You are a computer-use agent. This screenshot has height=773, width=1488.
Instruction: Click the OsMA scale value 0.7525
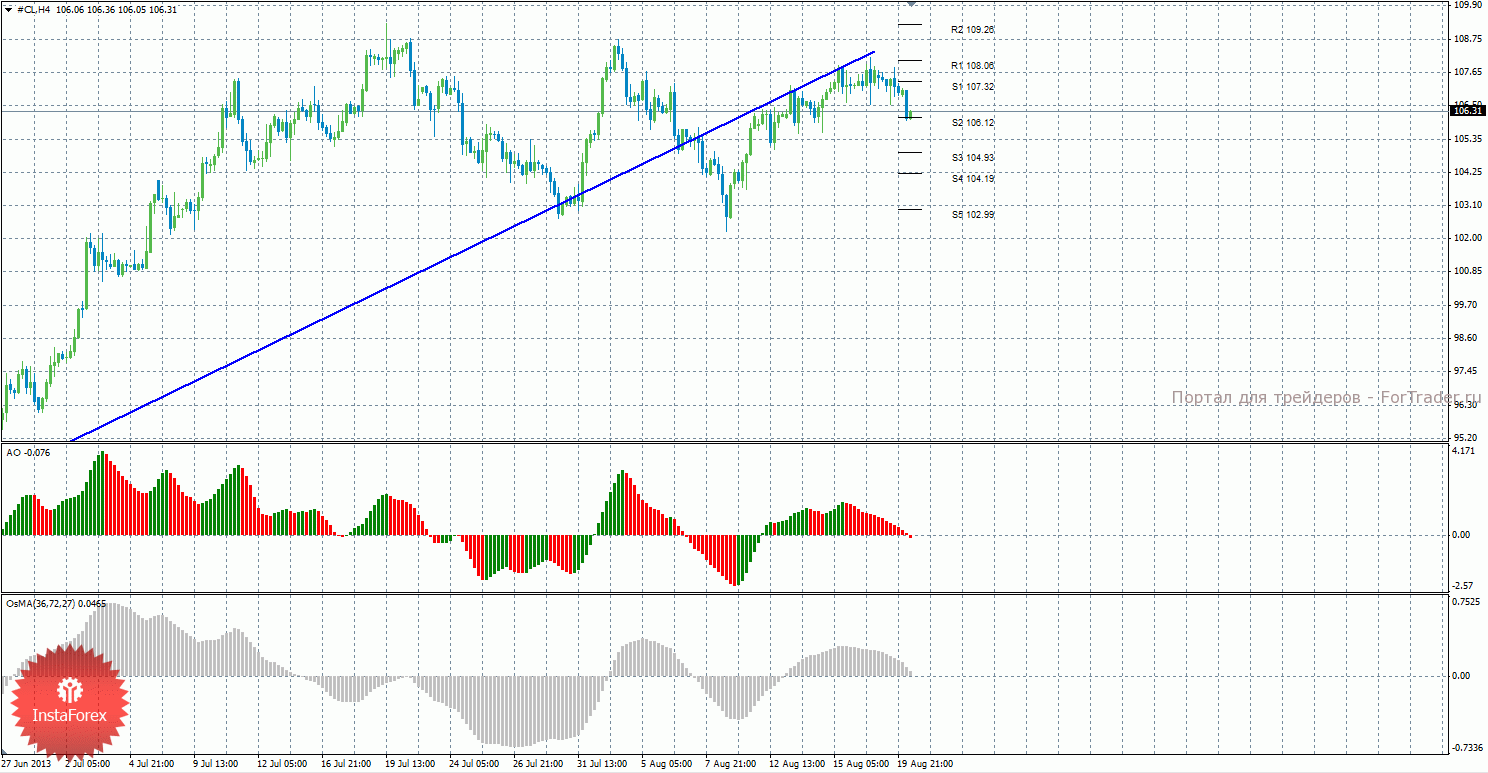(x=1466, y=602)
